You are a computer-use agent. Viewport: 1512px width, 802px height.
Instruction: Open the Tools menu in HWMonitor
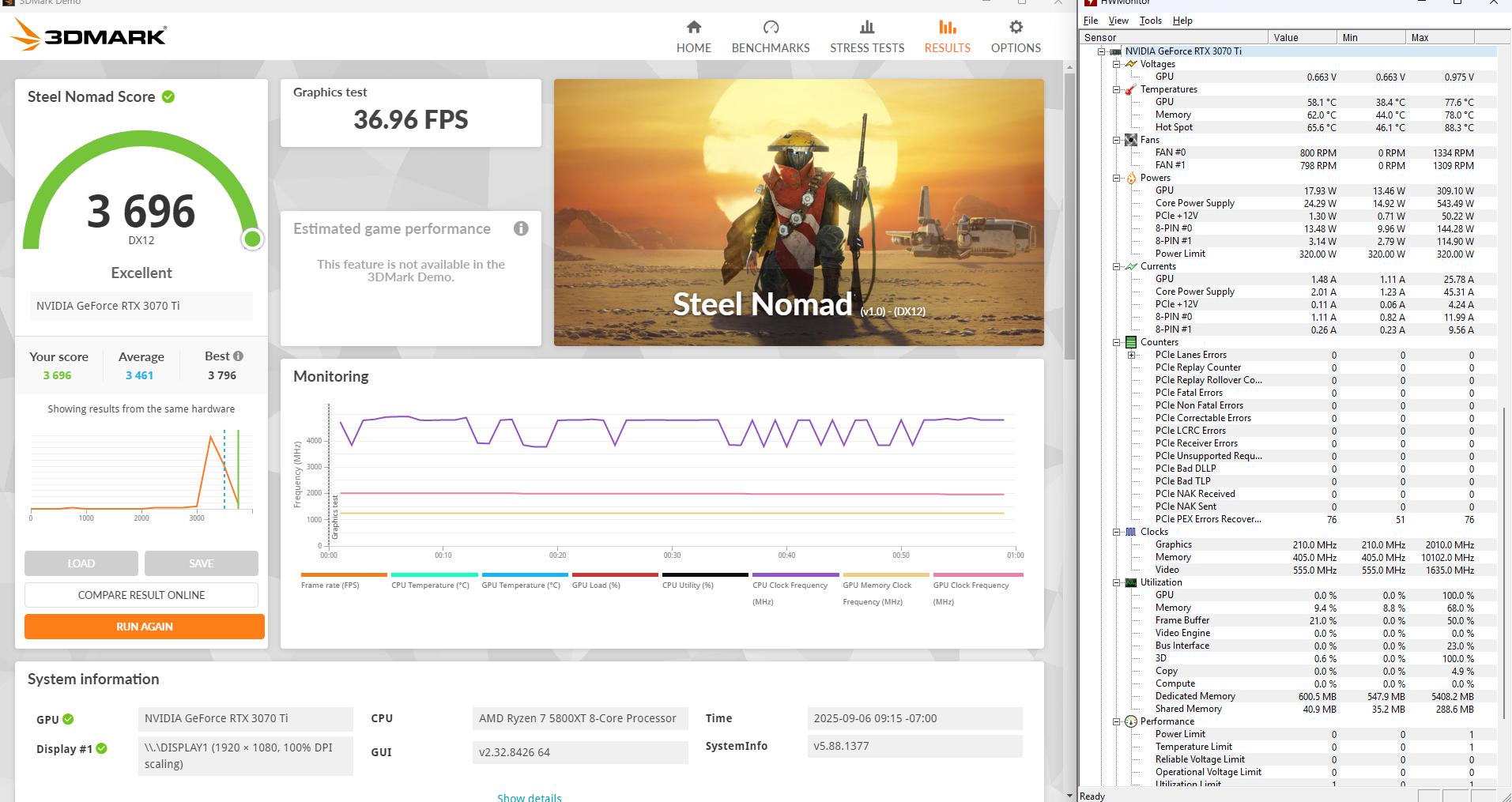pyautogui.click(x=1150, y=21)
